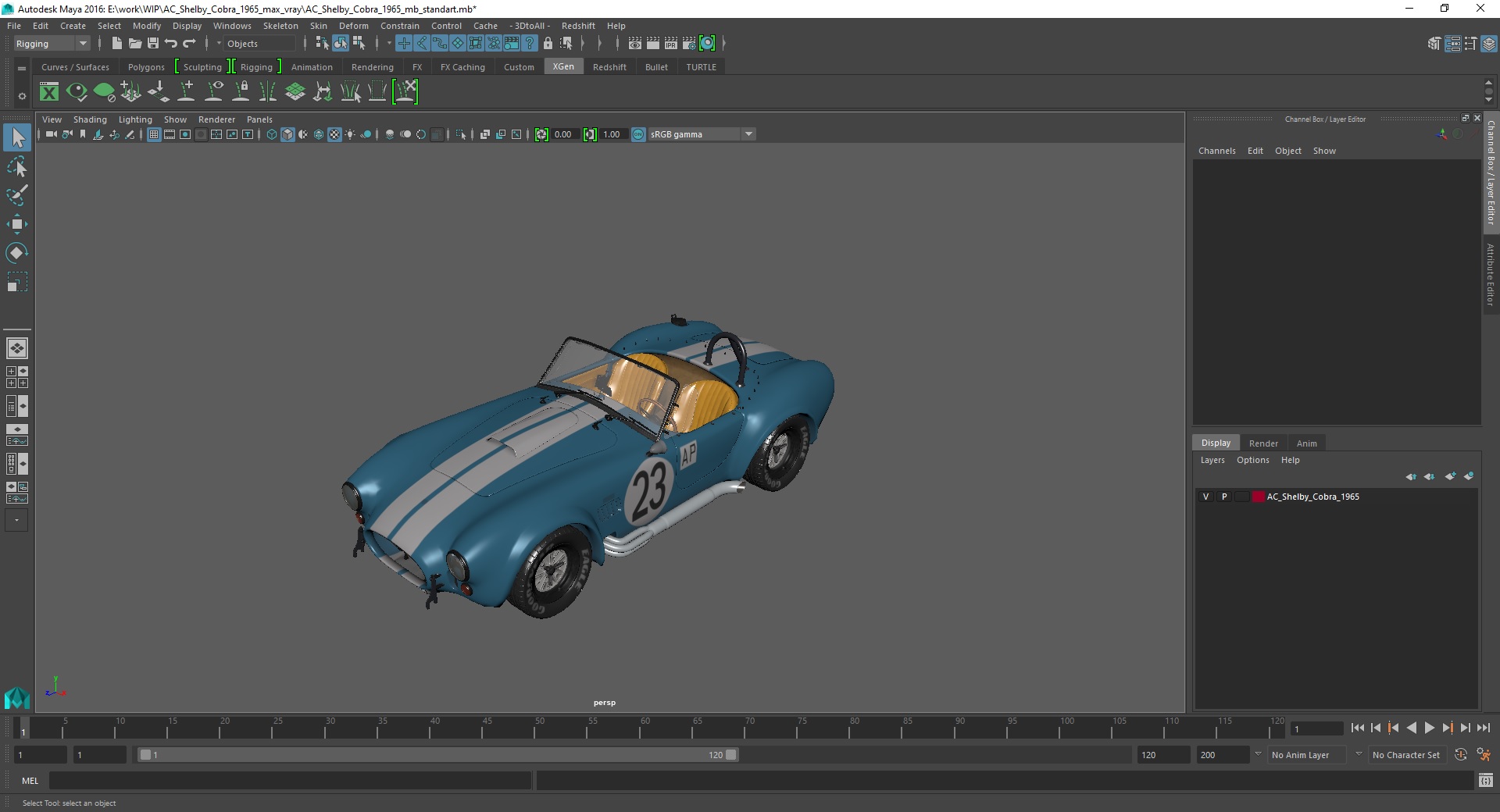Open the Anim layer tab
This screenshot has width=1500, height=812.
click(x=1307, y=443)
